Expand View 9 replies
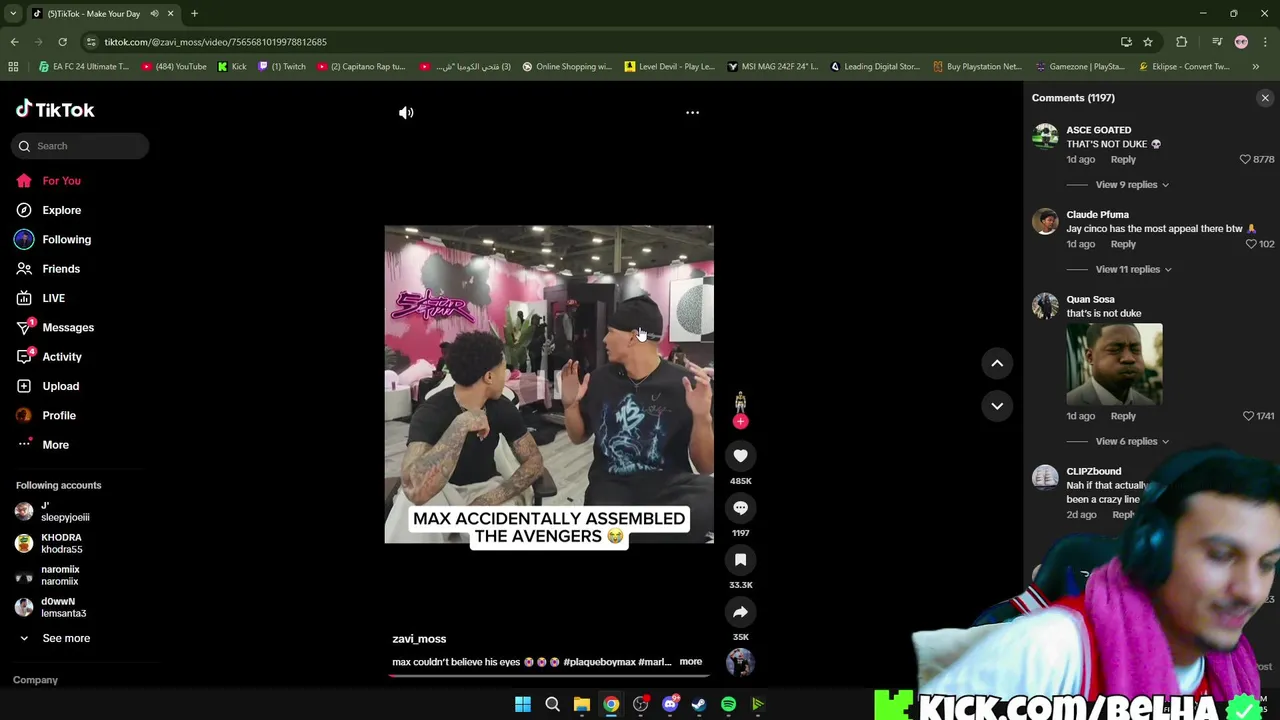Screen dimensions: 1280x720 pos(1132,185)
